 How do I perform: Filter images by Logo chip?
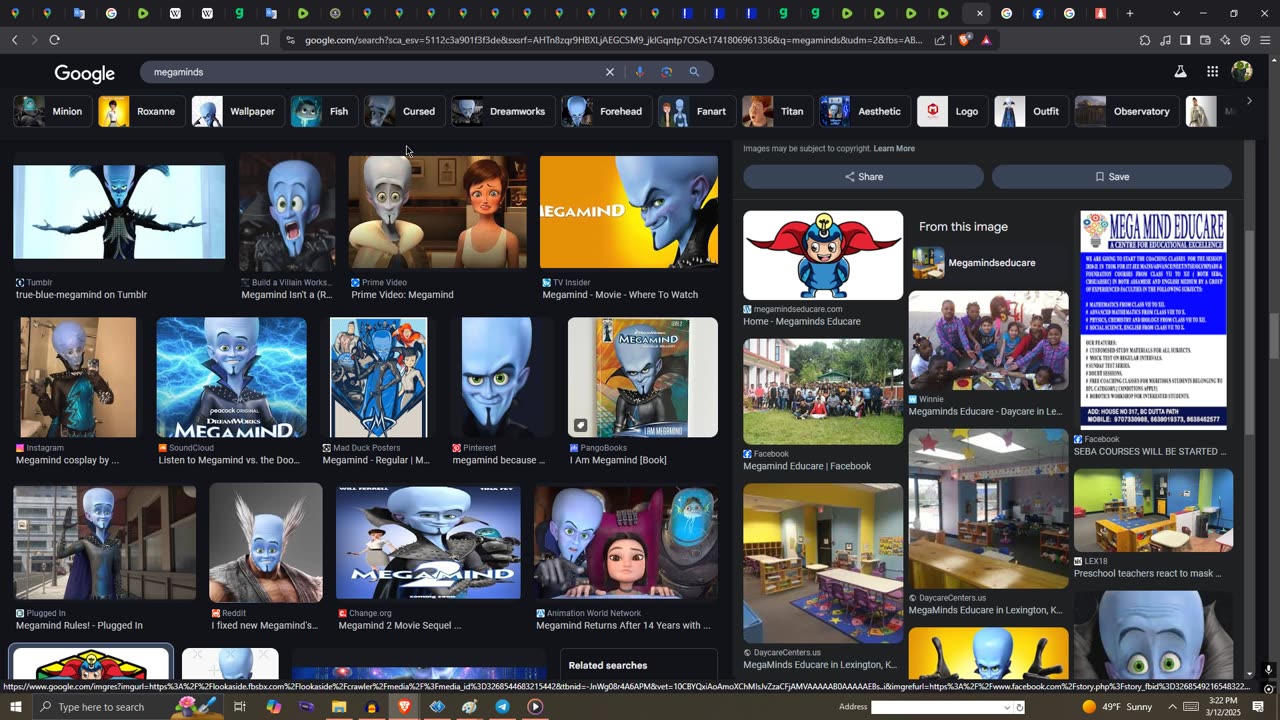[951, 111]
